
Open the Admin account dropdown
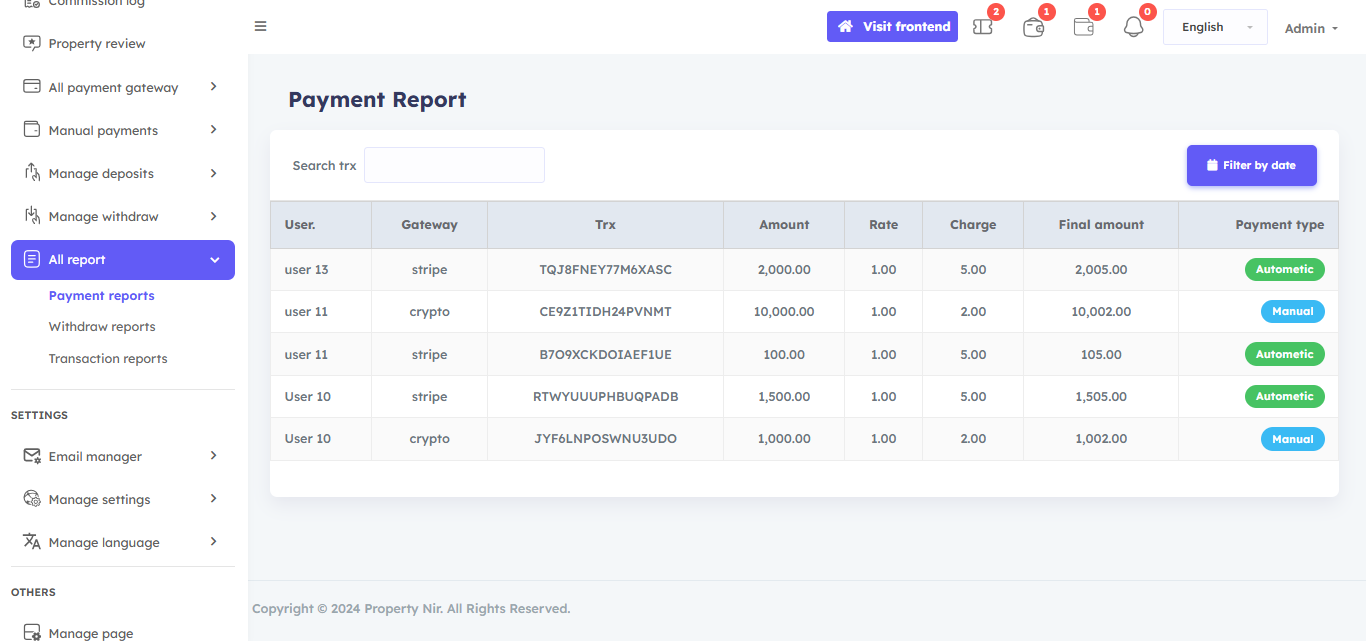point(1311,28)
